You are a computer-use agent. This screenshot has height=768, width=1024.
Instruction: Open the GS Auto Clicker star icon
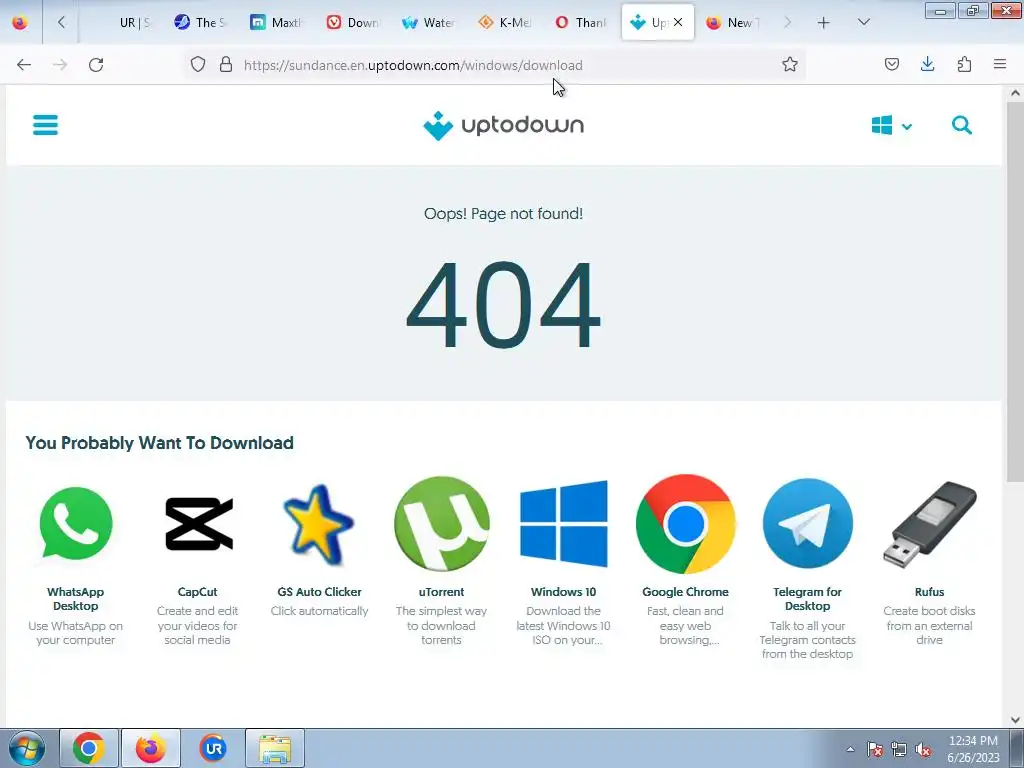pyautogui.click(x=319, y=524)
